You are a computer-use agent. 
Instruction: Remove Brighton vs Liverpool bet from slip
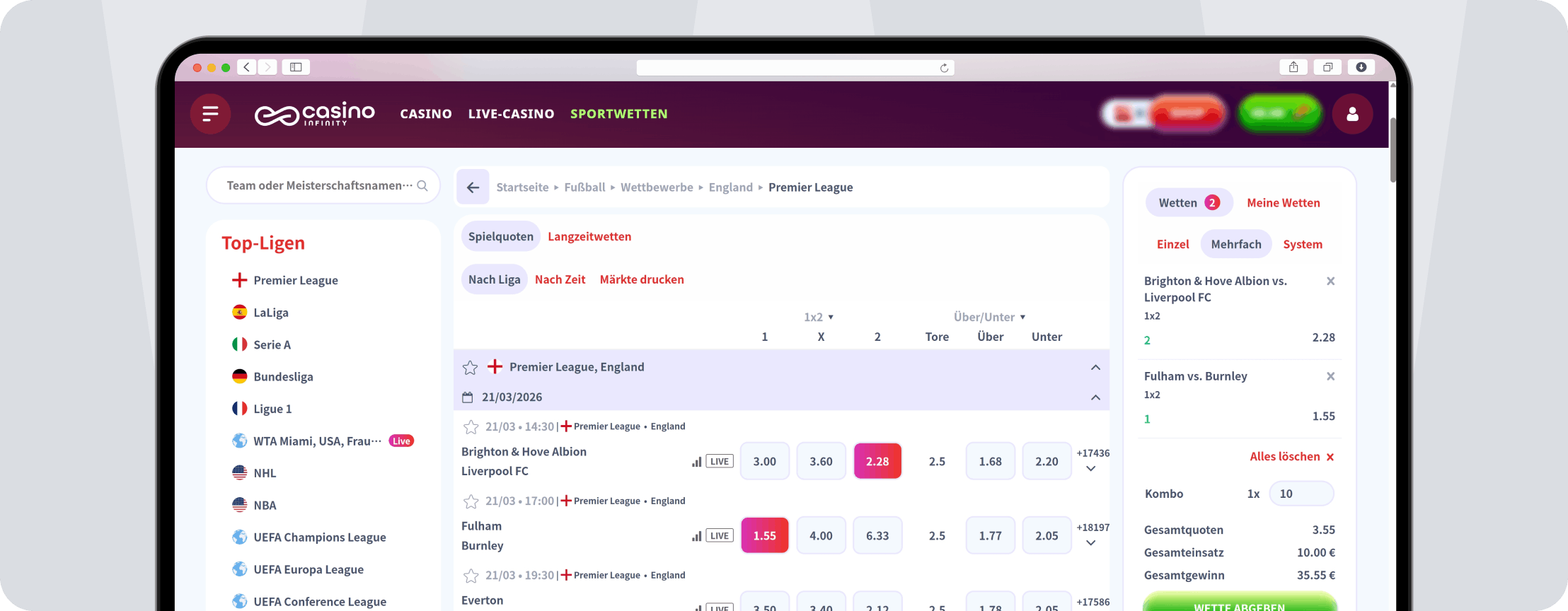[1330, 281]
